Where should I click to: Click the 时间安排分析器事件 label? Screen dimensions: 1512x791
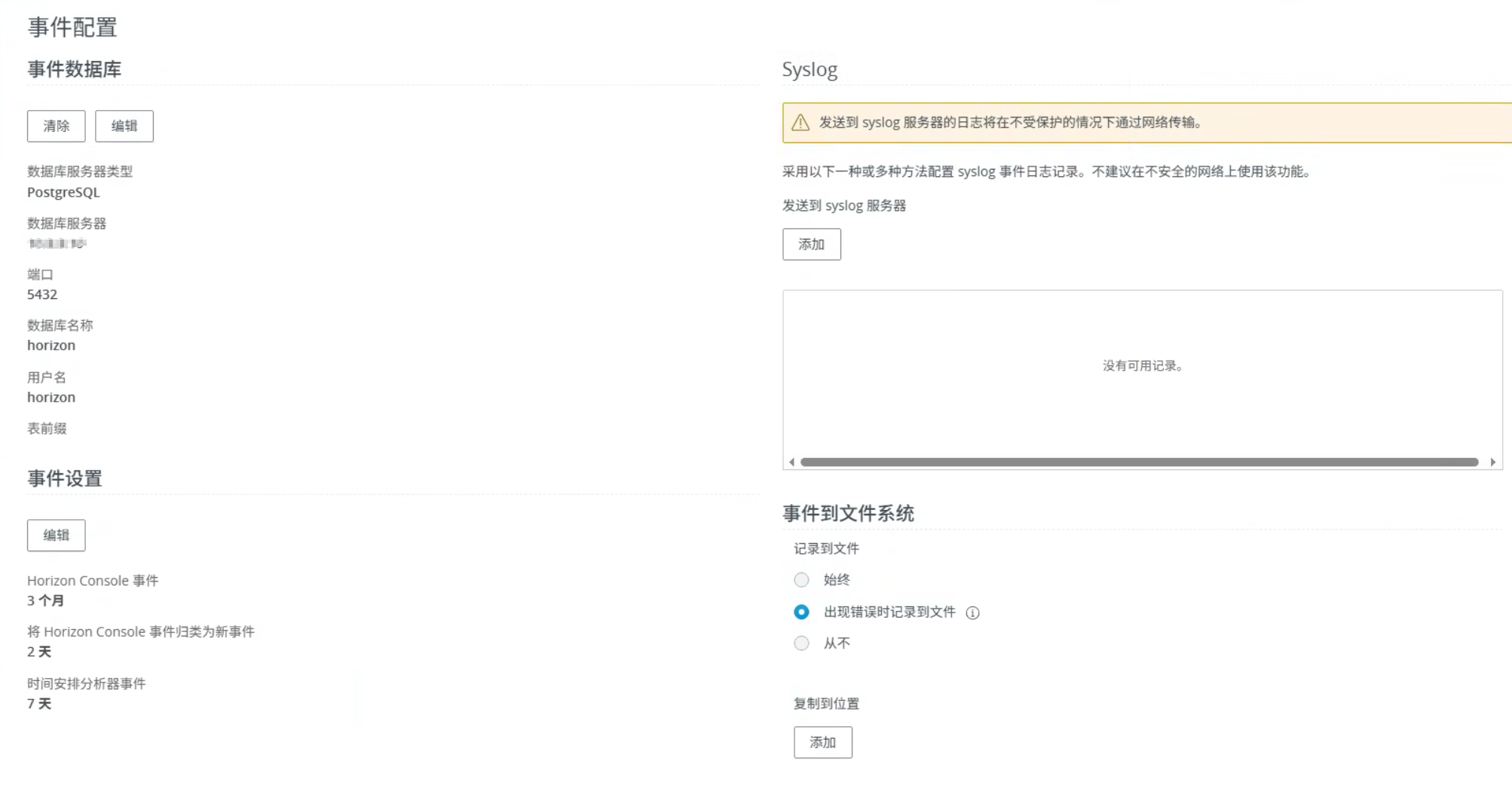point(87,683)
